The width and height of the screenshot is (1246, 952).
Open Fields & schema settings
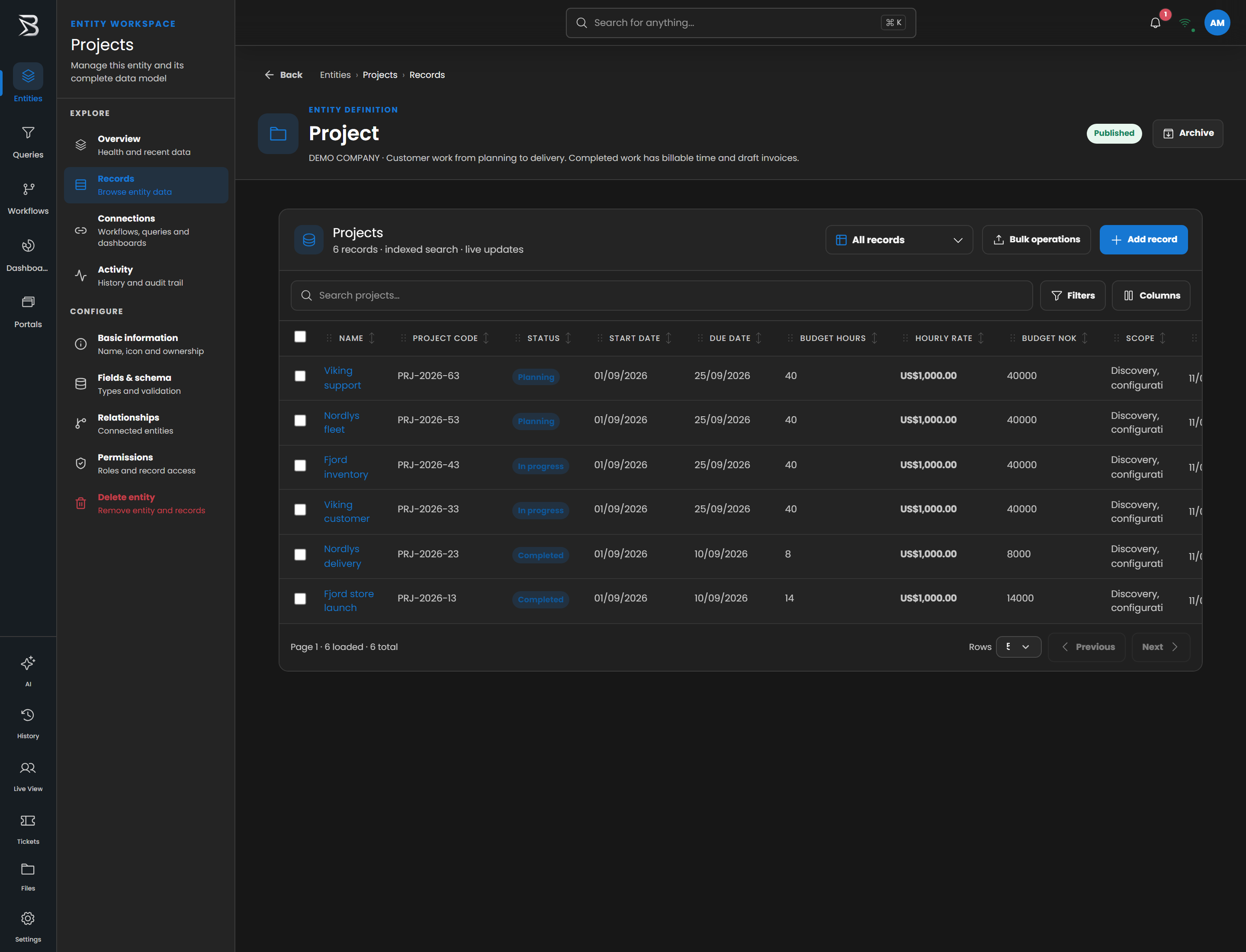point(146,384)
